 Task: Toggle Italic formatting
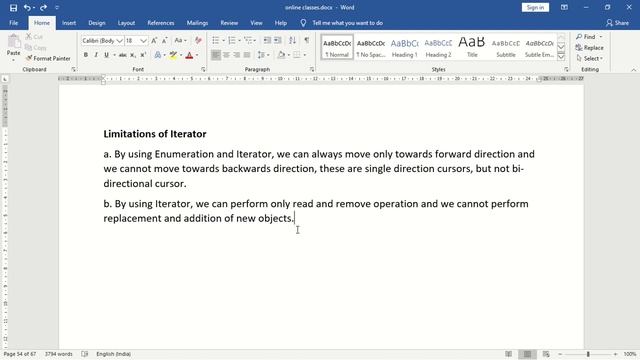point(96,55)
